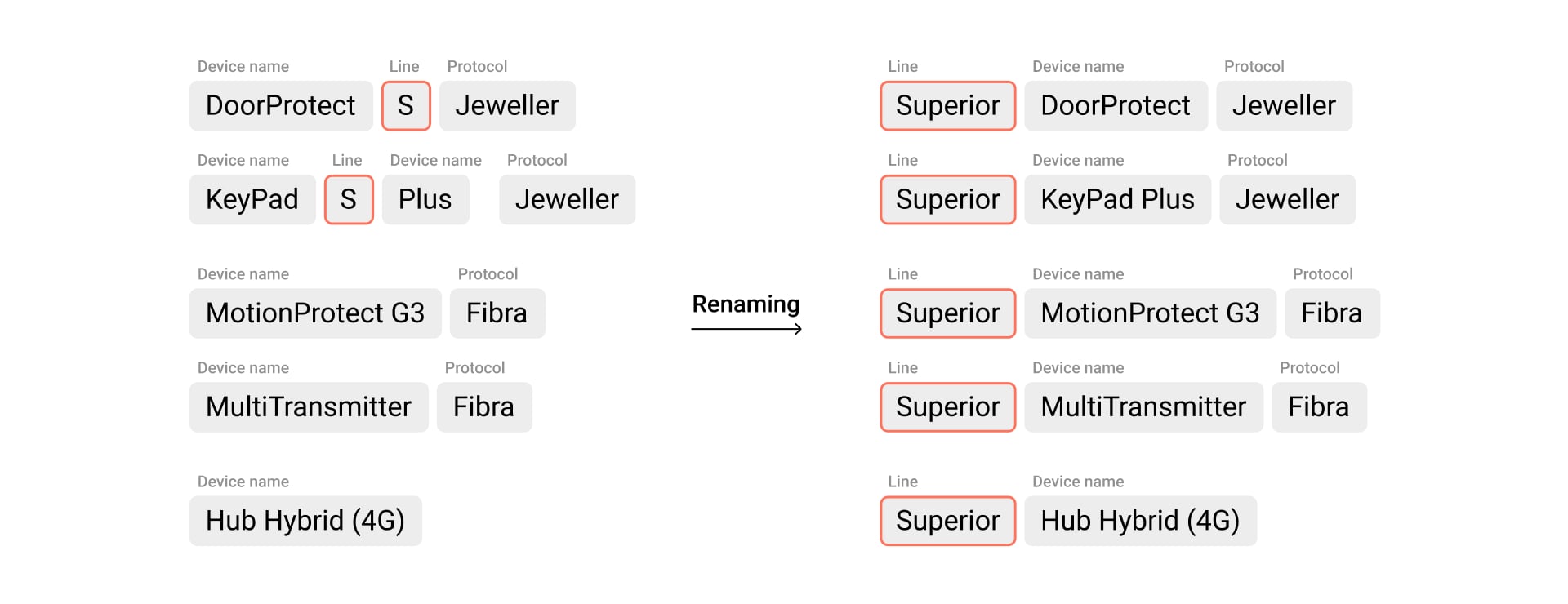Select the Plus device name chip
This screenshot has height=604, width=1568.
[x=425, y=200]
